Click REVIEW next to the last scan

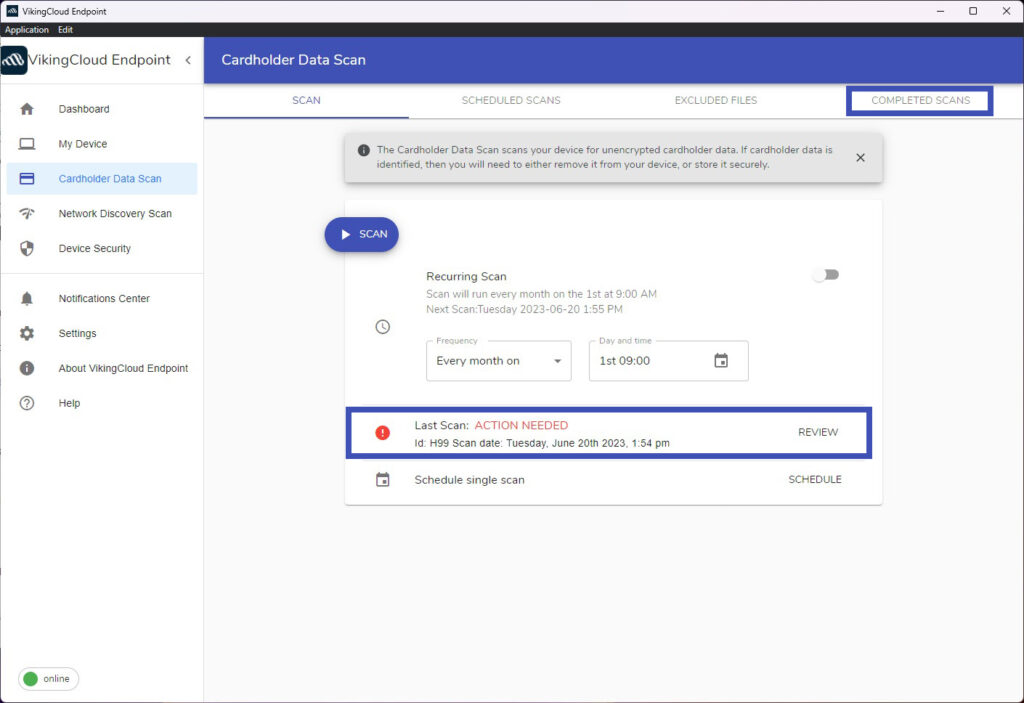(x=818, y=432)
